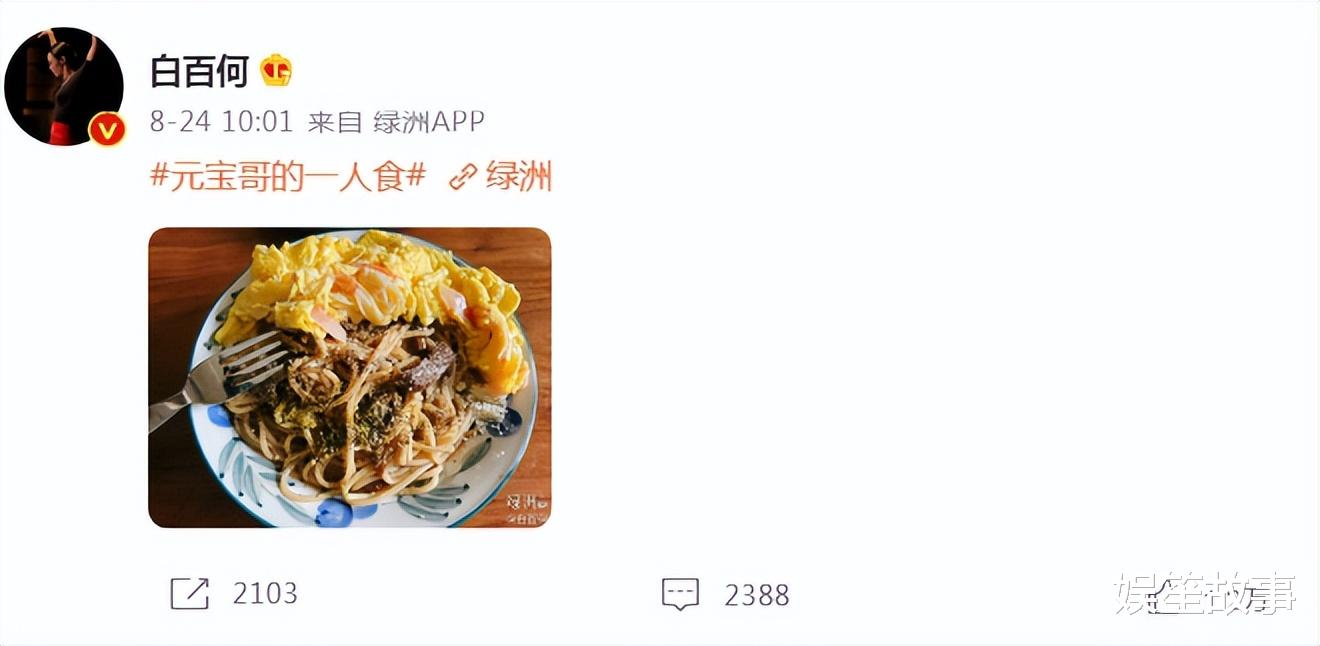
Task: Click the repost share icon
Action: pyautogui.click(x=190, y=594)
